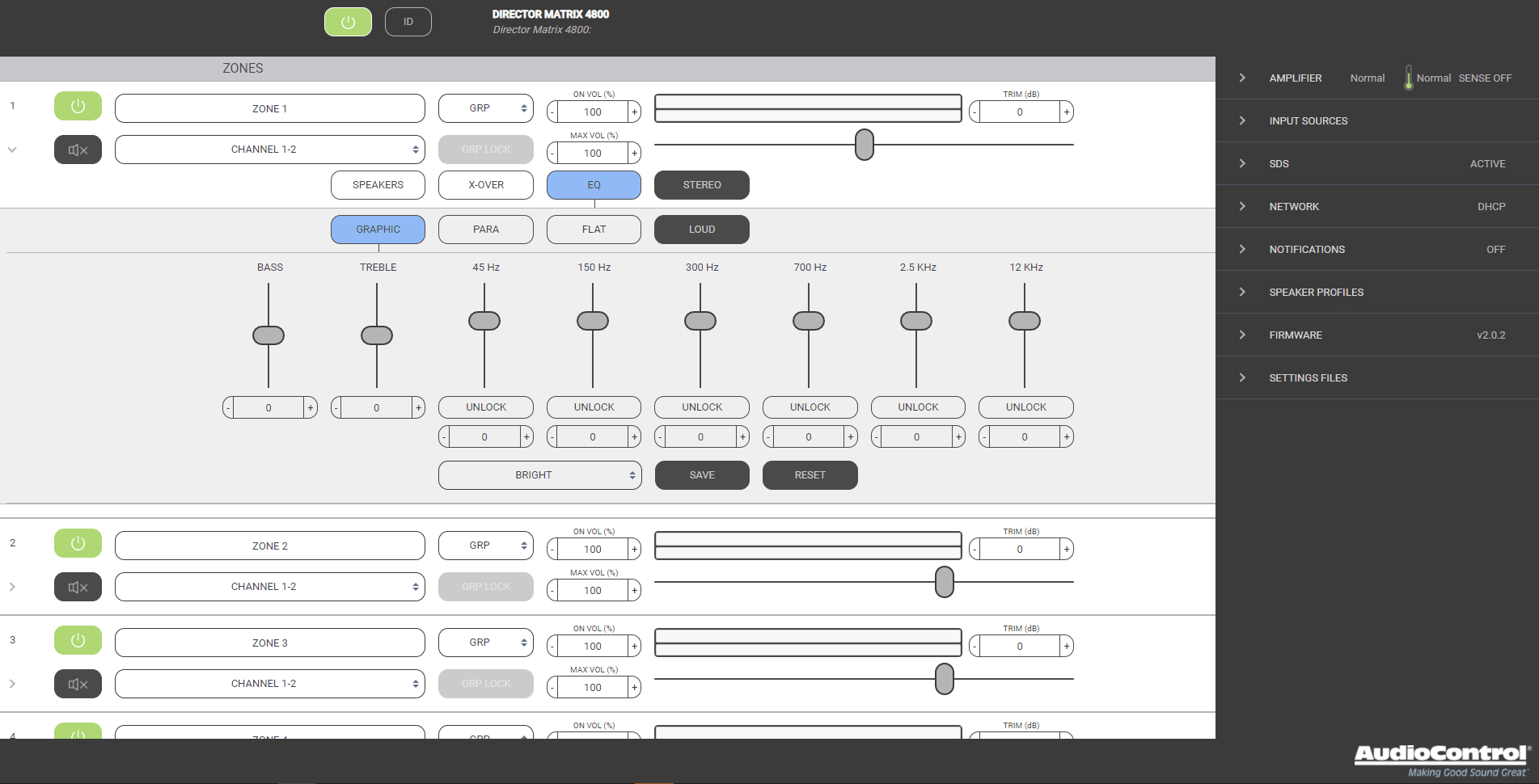Open Zone 1 CHANNEL 1-2 source dropdown
1539x784 pixels.
[x=269, y=150]
